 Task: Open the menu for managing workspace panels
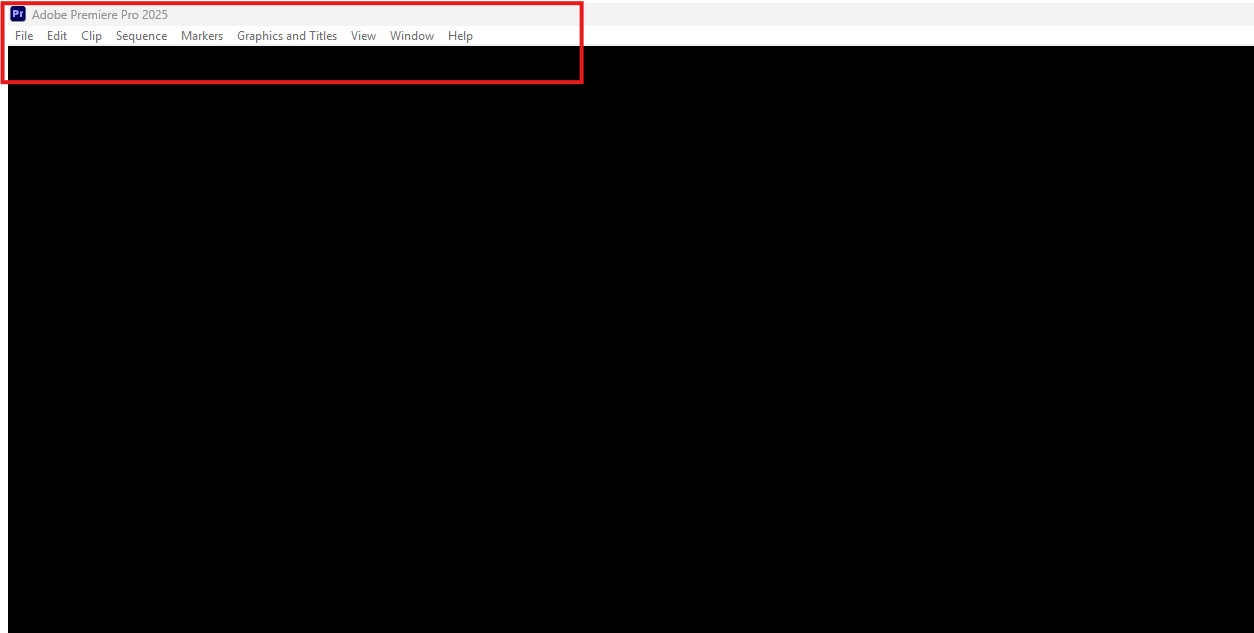coord(412,36)
